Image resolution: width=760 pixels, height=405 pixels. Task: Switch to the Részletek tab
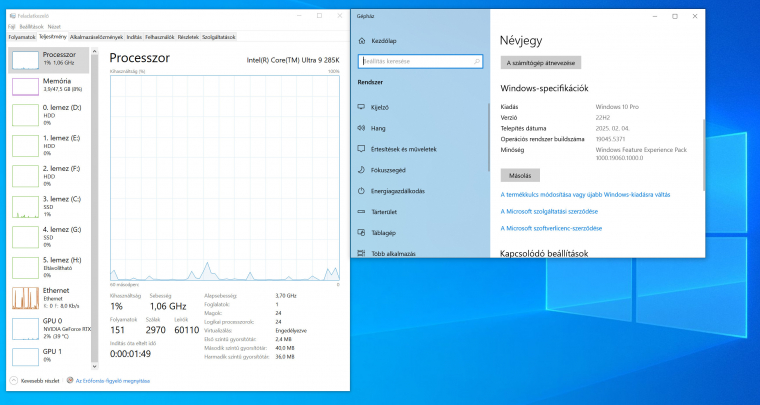coord(188,37)
